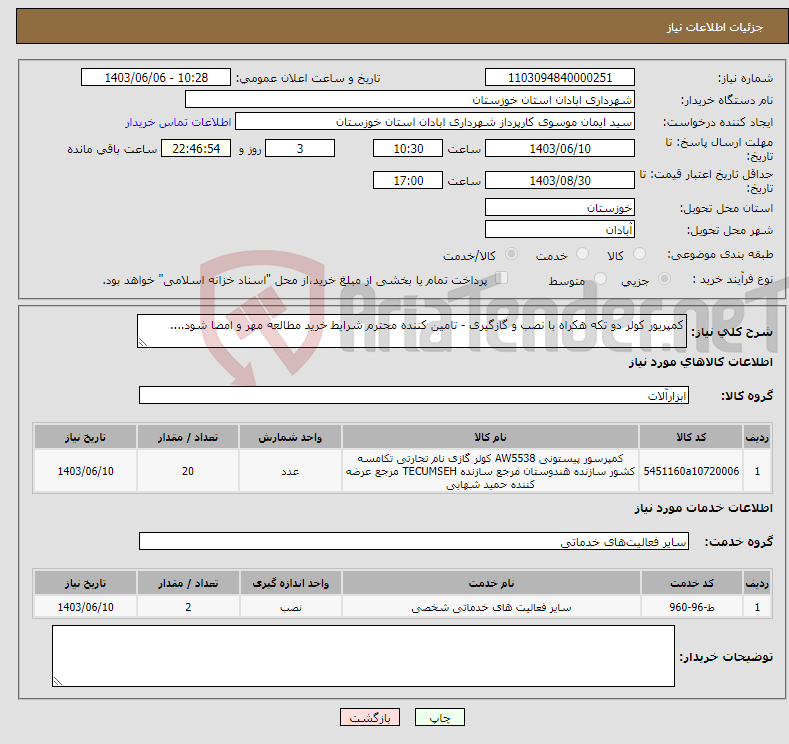The height and width of the screenshot is (744, 789).
Task: Click the buyer organization name field
Action: click(x=410, y=100)
